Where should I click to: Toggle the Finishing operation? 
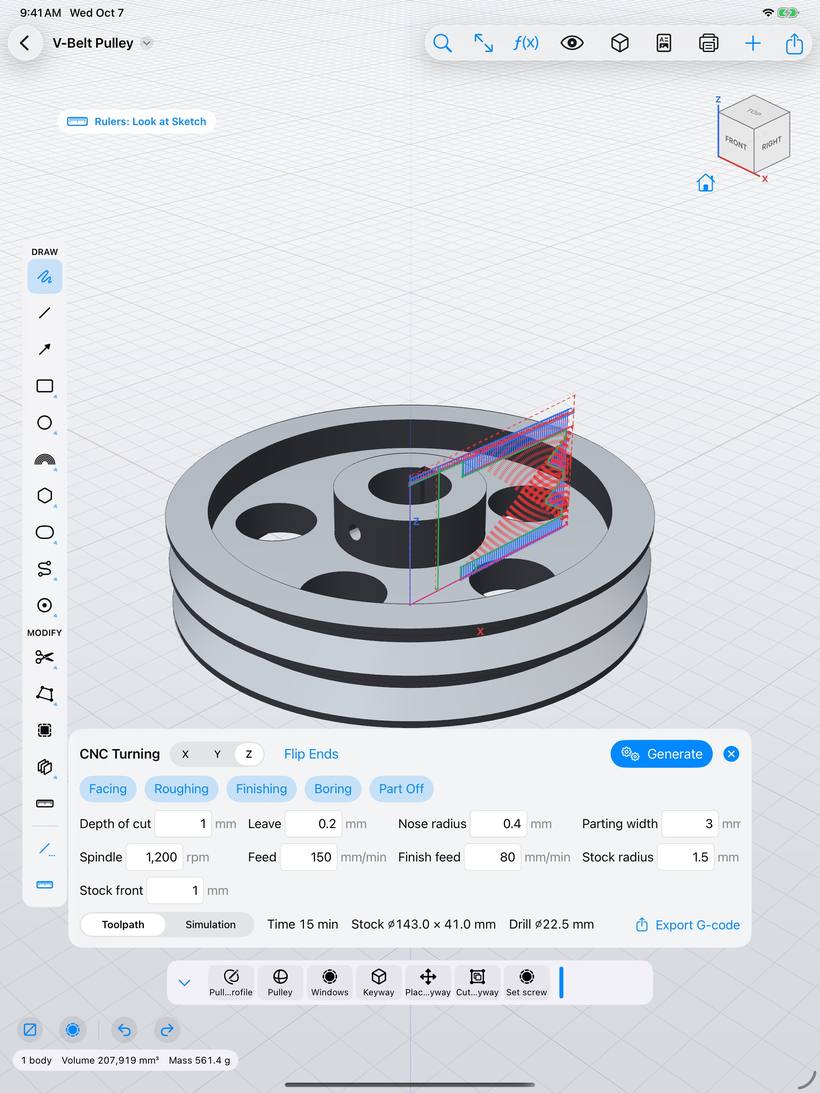point(261,789)
